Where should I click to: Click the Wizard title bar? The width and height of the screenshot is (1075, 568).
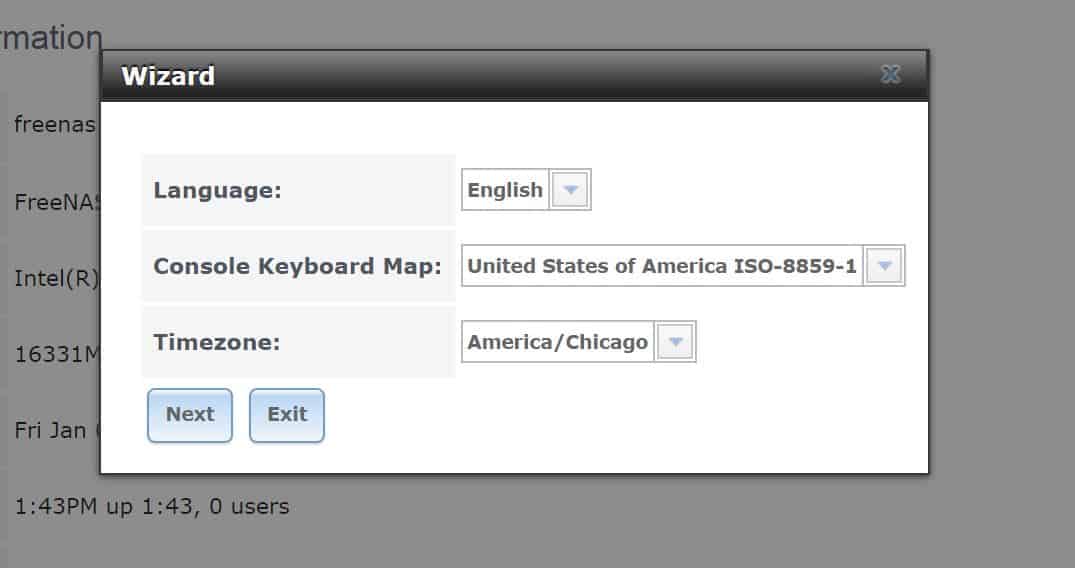click(514, 75)
